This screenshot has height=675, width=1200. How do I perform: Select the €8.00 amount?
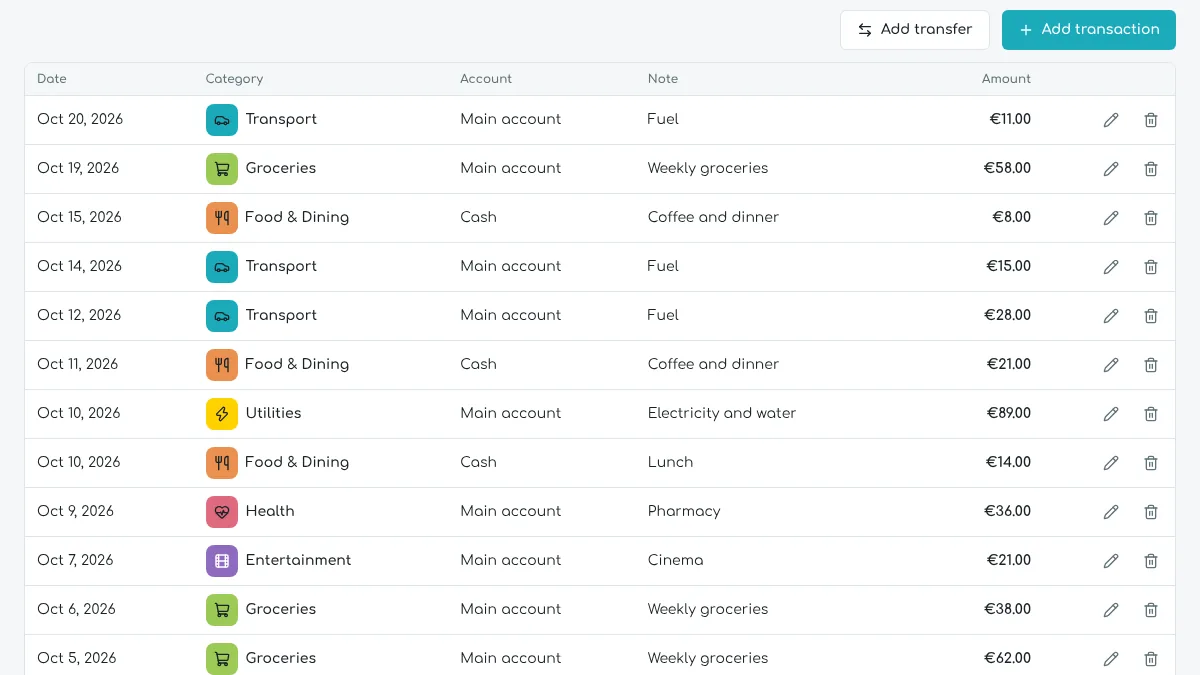(x=1011, y=217)
